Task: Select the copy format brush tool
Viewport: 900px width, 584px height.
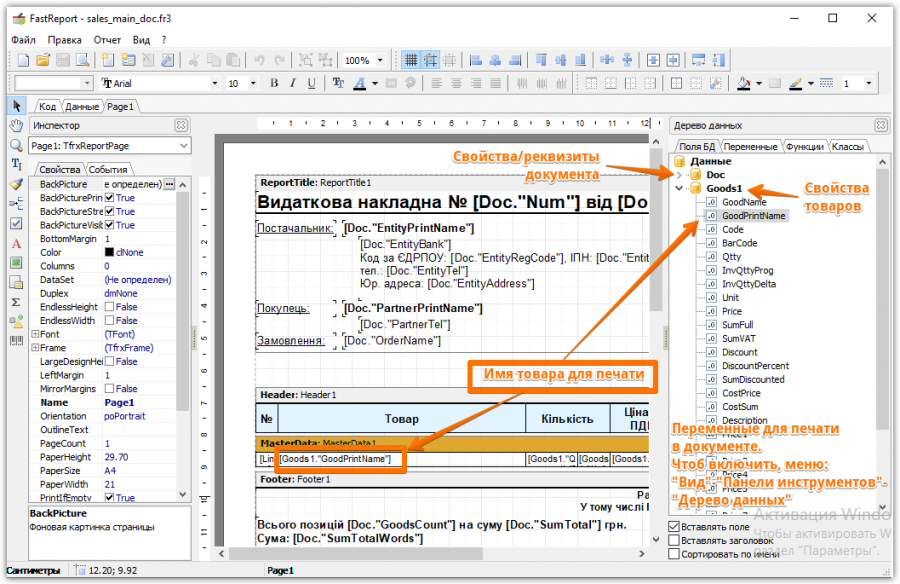Action: [16, 184]
